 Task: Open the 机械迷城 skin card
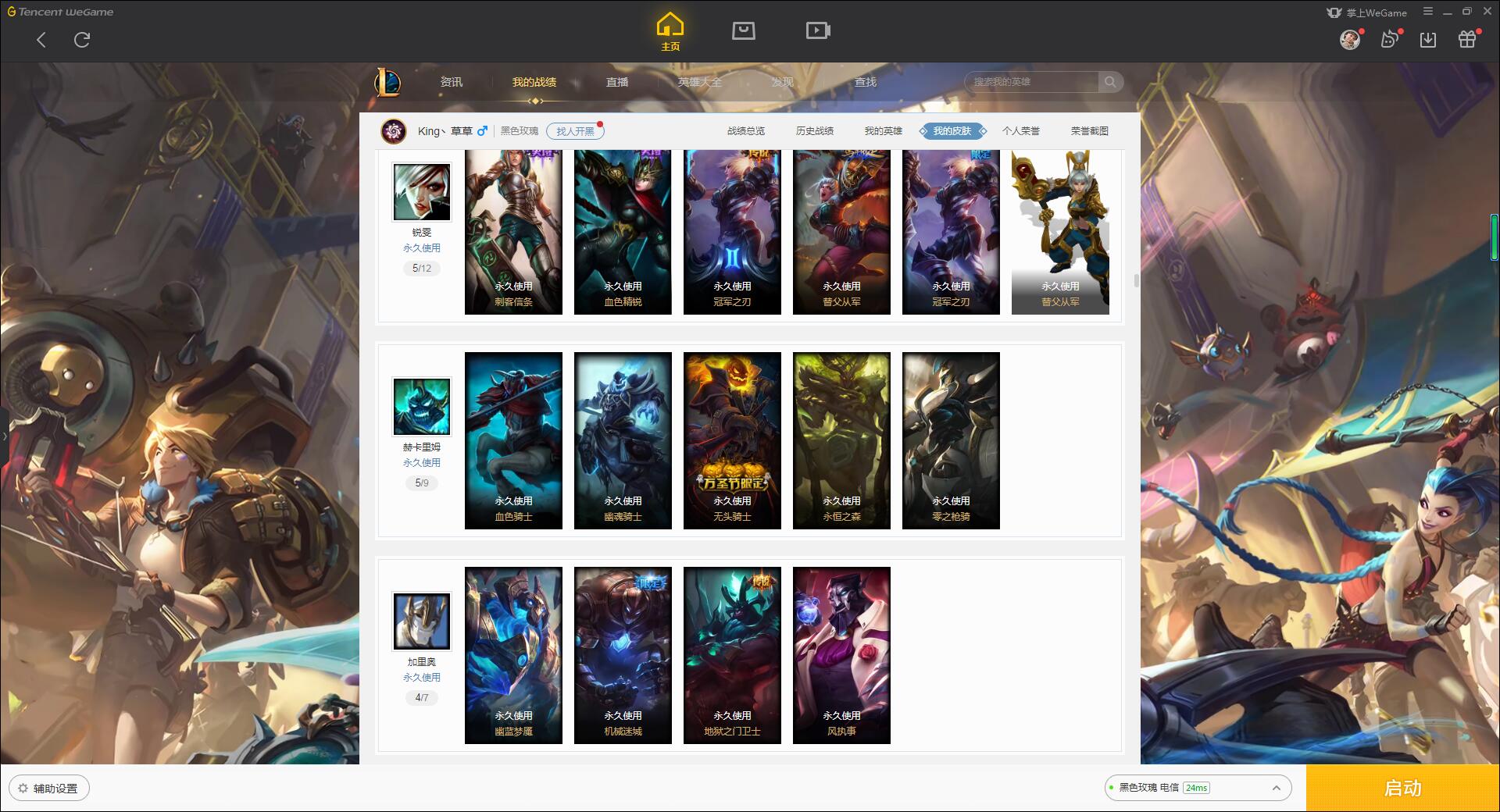pyautogui.click(x=623, y=655)
